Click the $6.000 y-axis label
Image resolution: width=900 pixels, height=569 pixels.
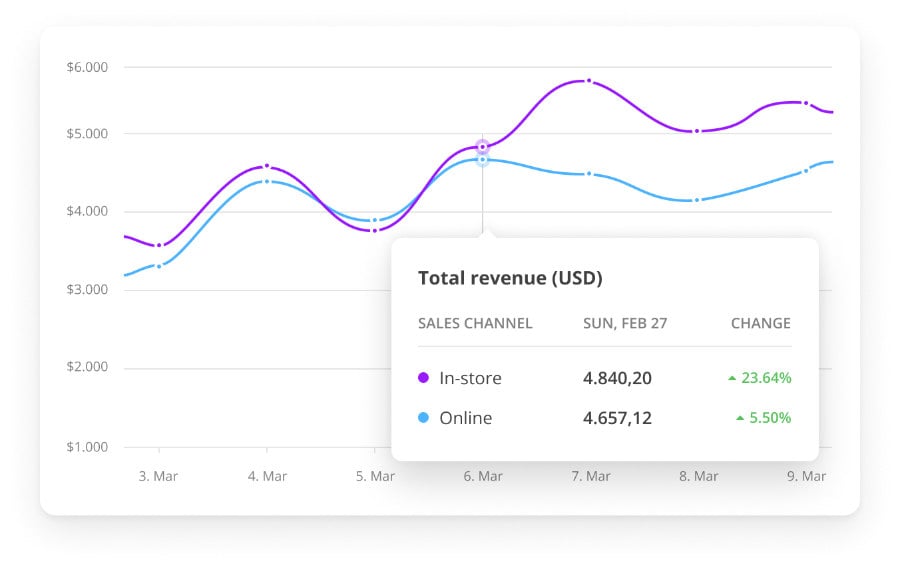87,67
